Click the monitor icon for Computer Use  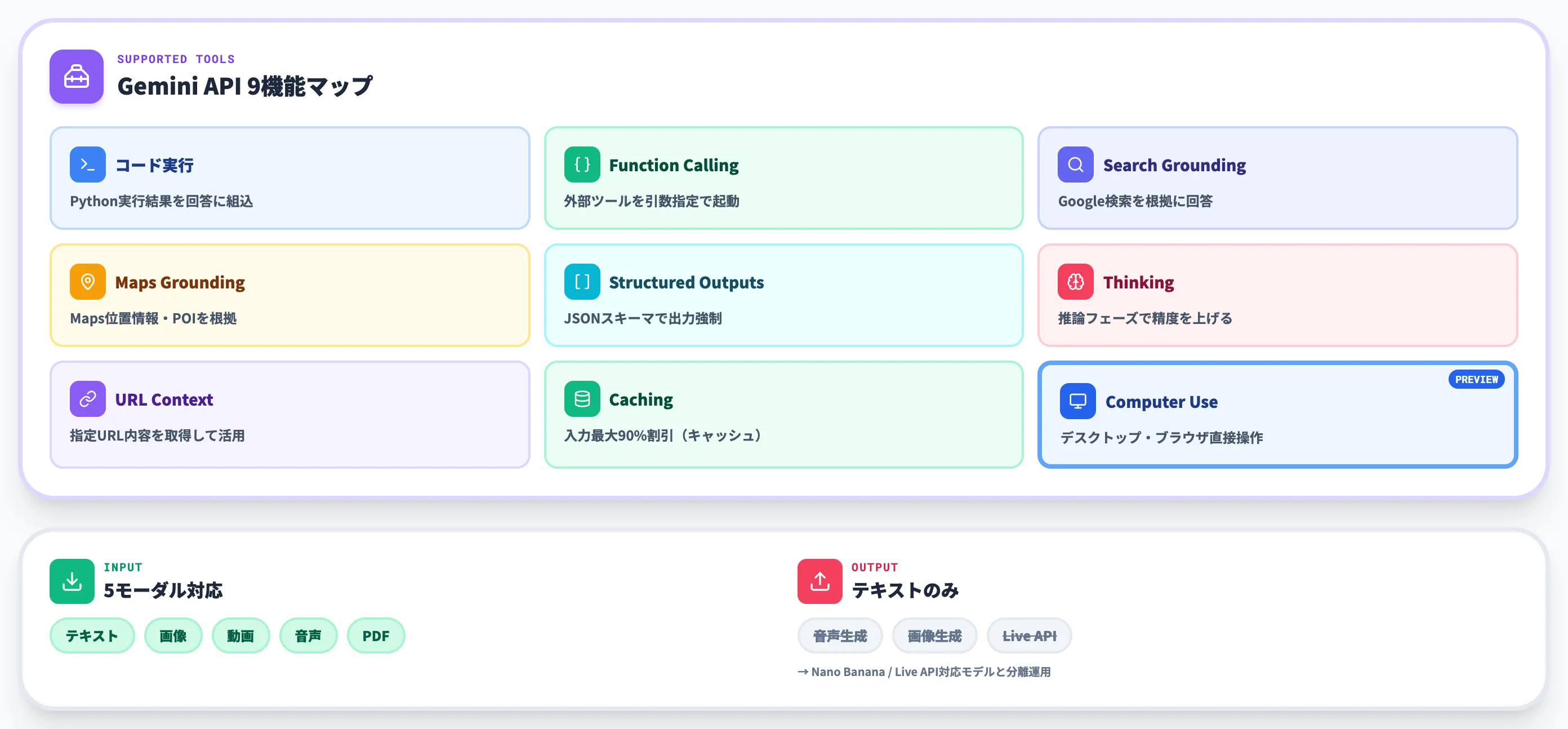click(x=1077, y=401)
